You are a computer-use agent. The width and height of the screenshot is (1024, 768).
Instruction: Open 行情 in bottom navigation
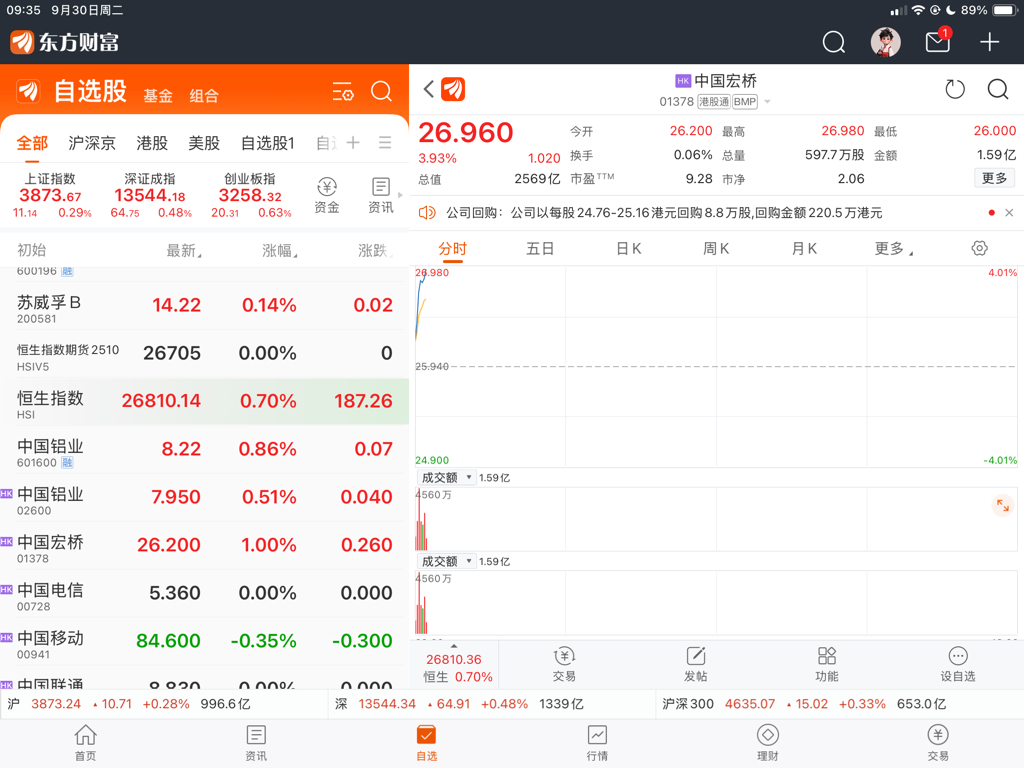pos(597,743)
